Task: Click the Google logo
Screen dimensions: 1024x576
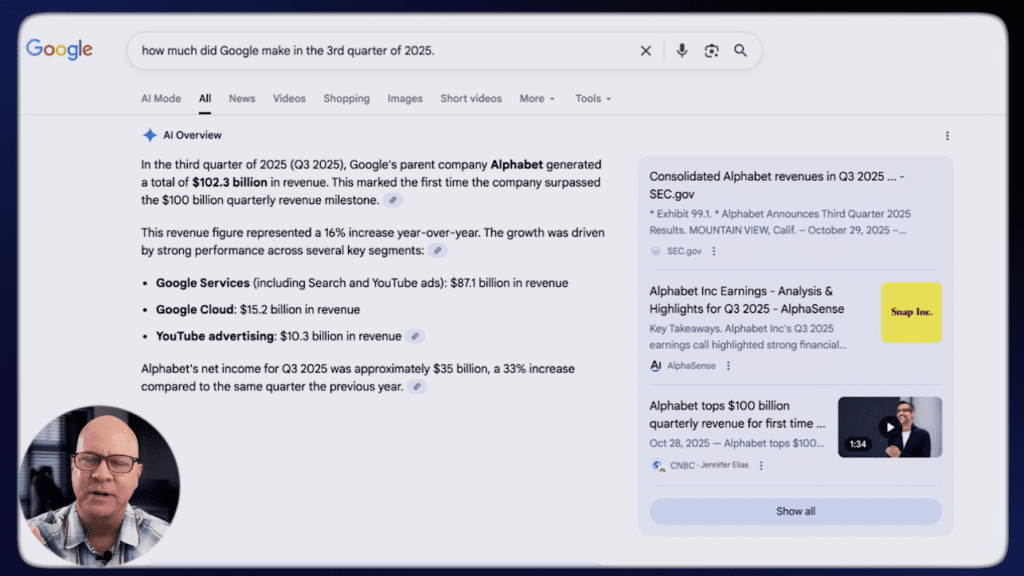Action: click(x=58, y=50)
